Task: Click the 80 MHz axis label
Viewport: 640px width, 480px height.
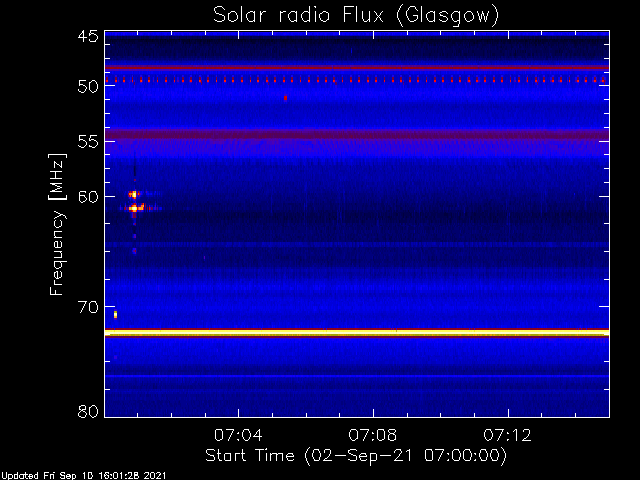Action: (88, 411)
